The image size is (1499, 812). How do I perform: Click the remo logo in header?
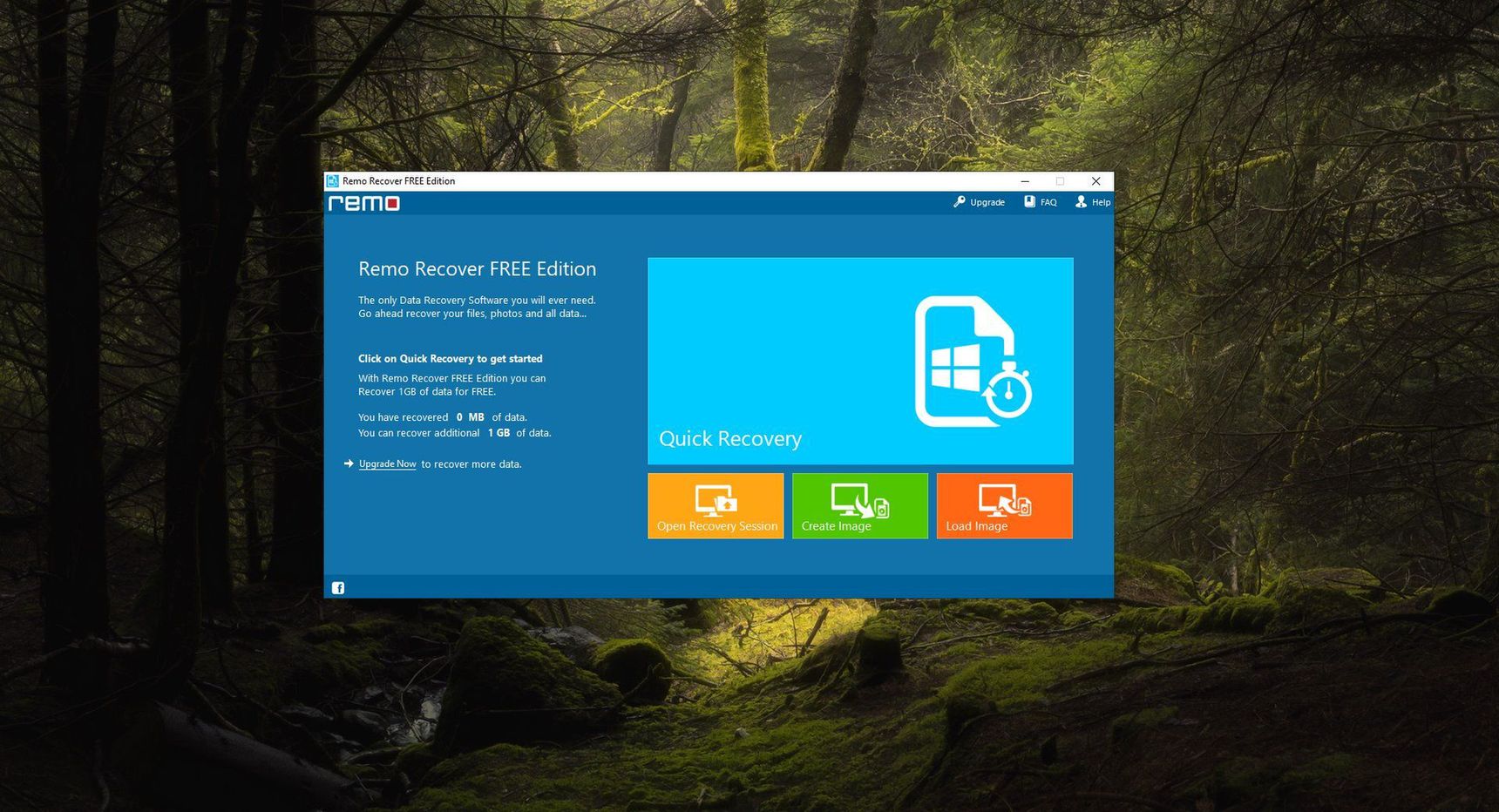(x=364, y=203)
